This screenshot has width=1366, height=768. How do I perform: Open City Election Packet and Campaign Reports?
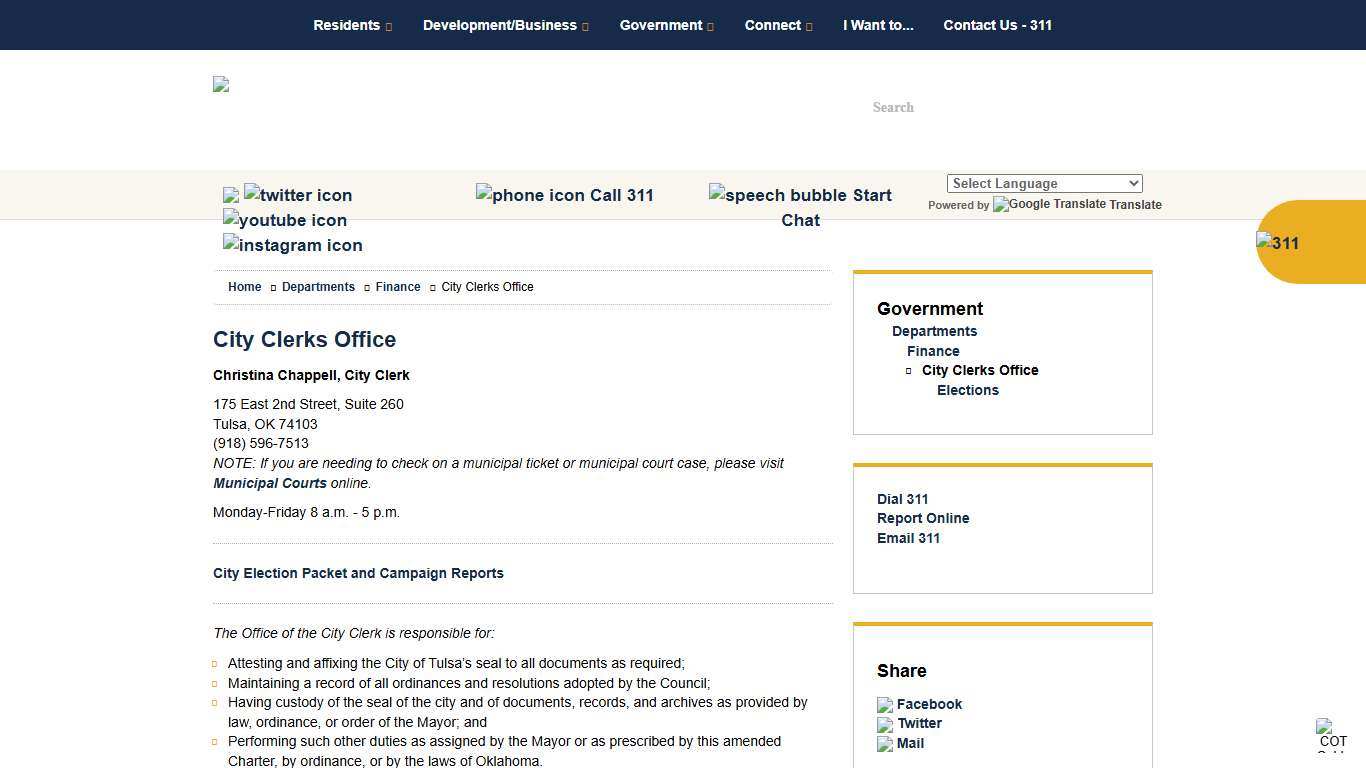358,573
